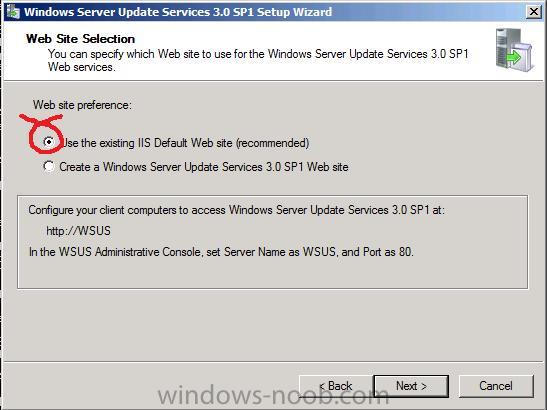547x410 pixels.
Task: Choose the Create a WSUS Web site radio button
Action: click(x=49, y=166)
